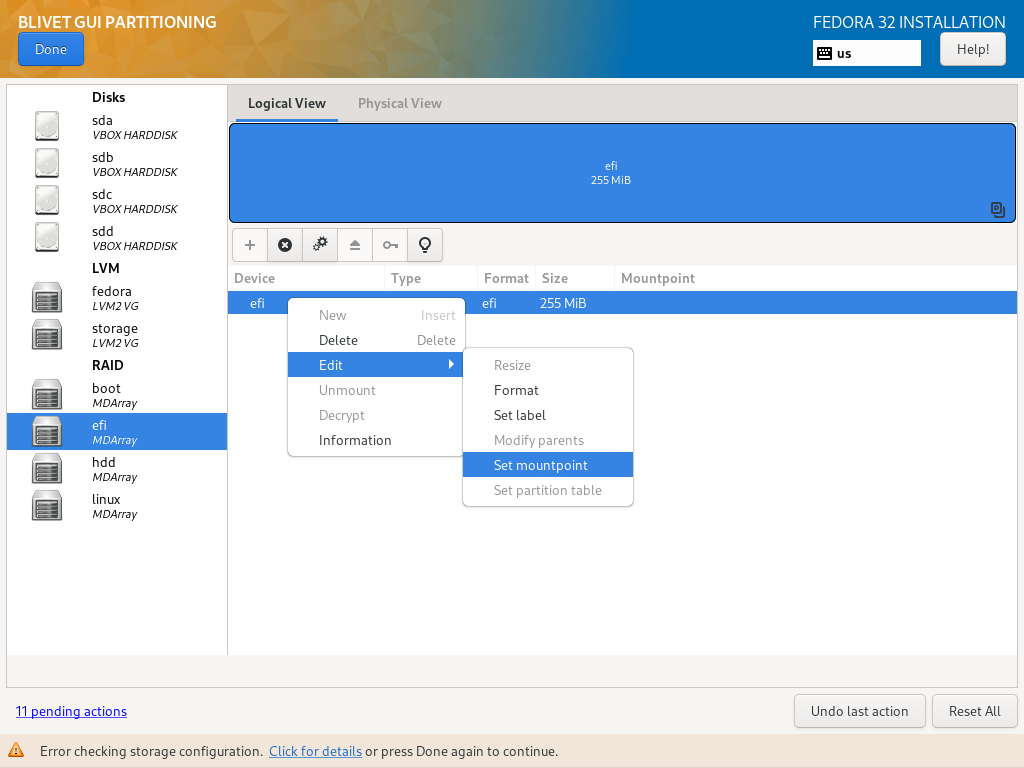Click the information lightbulb icon

pyautogui.click(x=425, y=245)
